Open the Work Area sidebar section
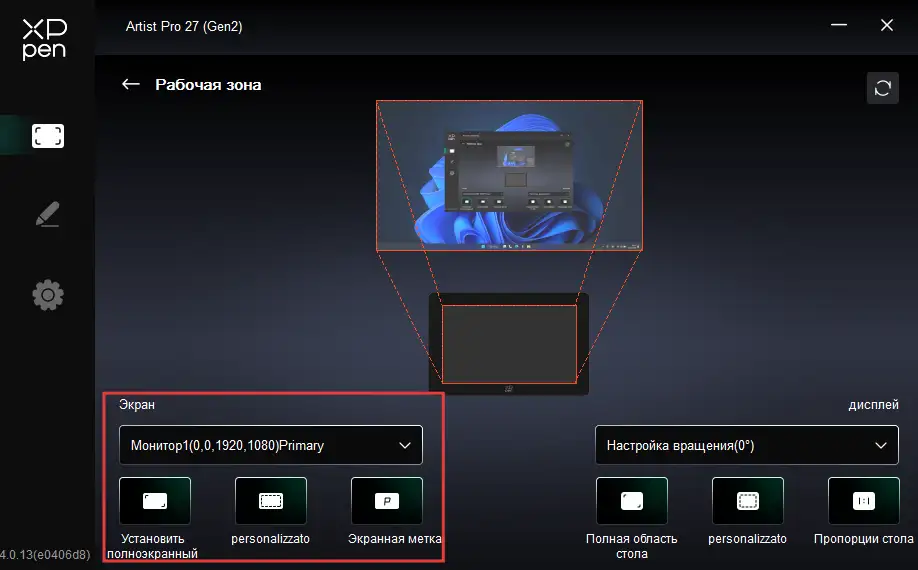This screenshot has height=570, width=918. tap(47, 136)
